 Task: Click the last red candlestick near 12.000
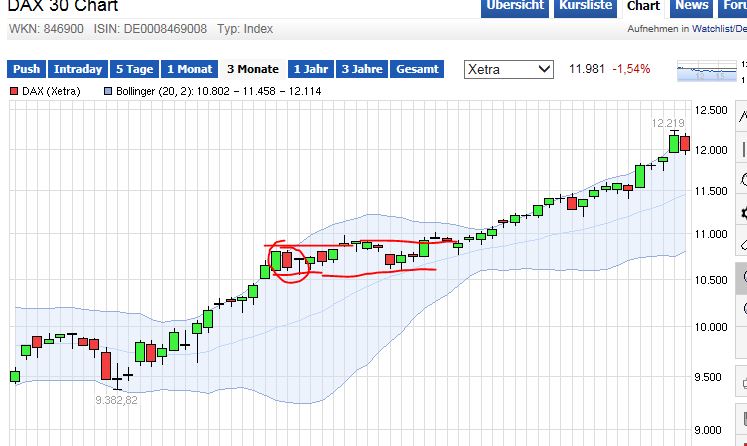click(685, 143)
